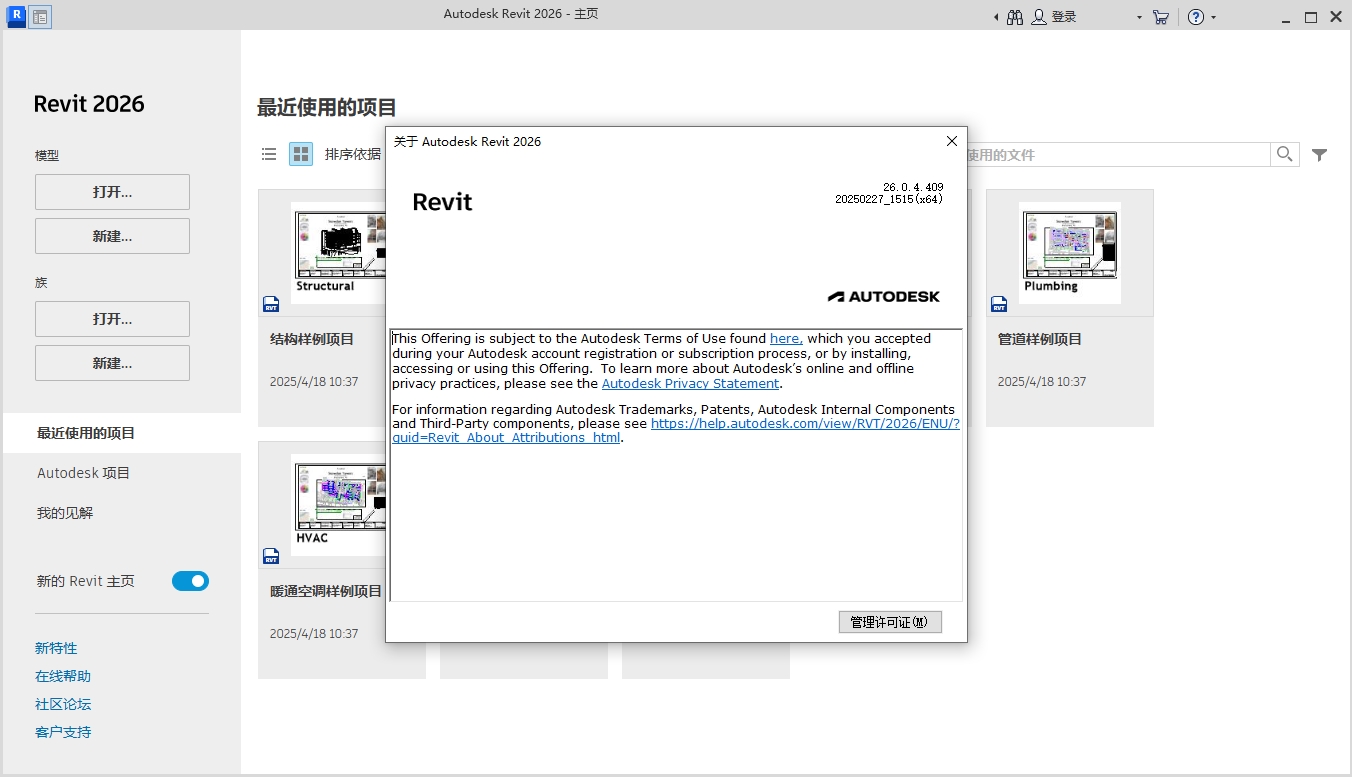
Task: Click 新建... under 模型
Action: (112, 236)
